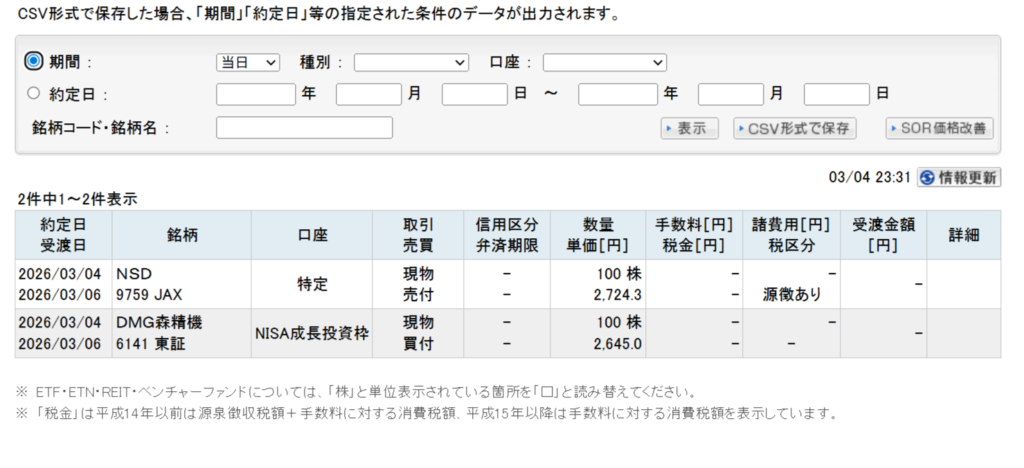The image size is (1024, 468).
Task: Focus the start month field for 約定日
Action: (368, 95)
